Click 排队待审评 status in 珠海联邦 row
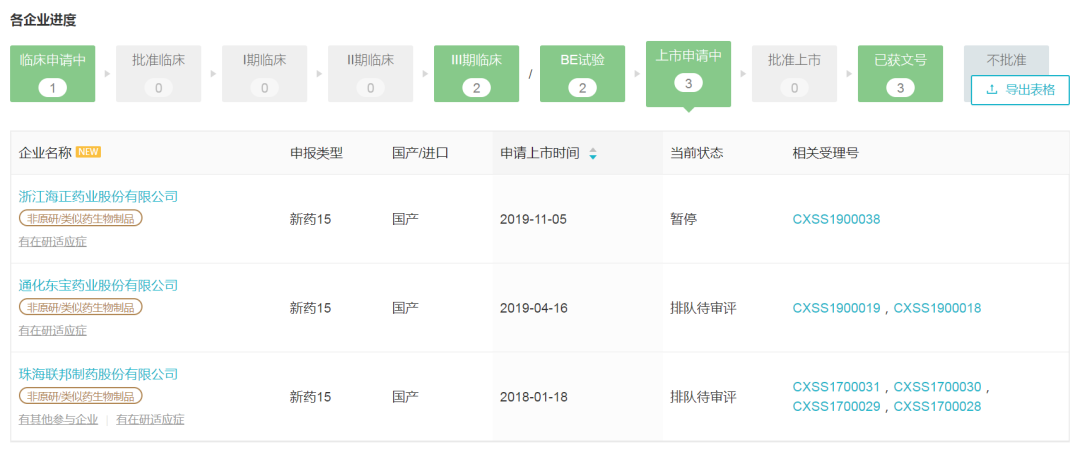 (x=703, y=397)
